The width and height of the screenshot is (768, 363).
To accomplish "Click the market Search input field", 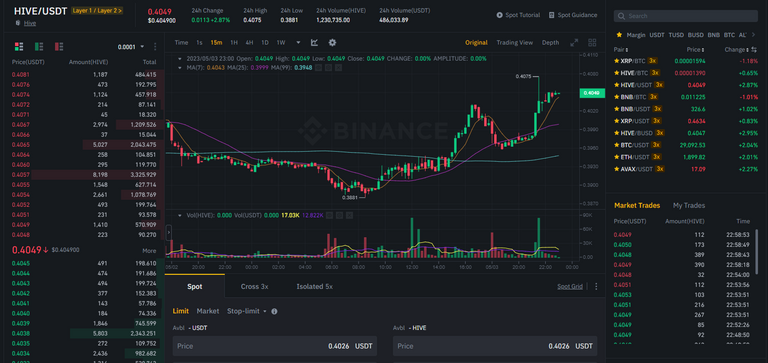I will coord(686,16).
